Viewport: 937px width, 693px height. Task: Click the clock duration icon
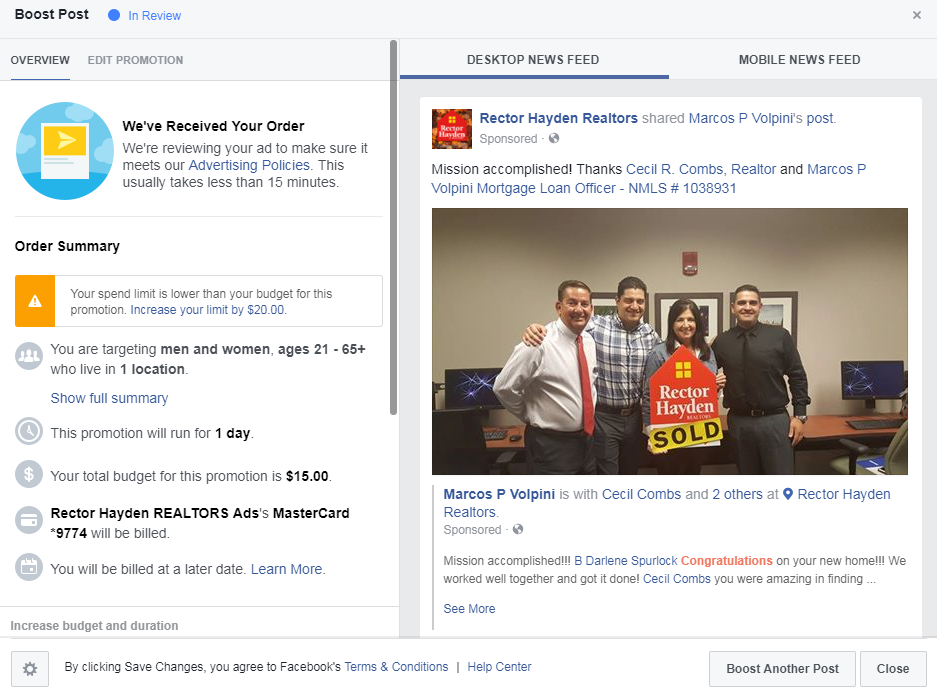click(x=29, y=431)
